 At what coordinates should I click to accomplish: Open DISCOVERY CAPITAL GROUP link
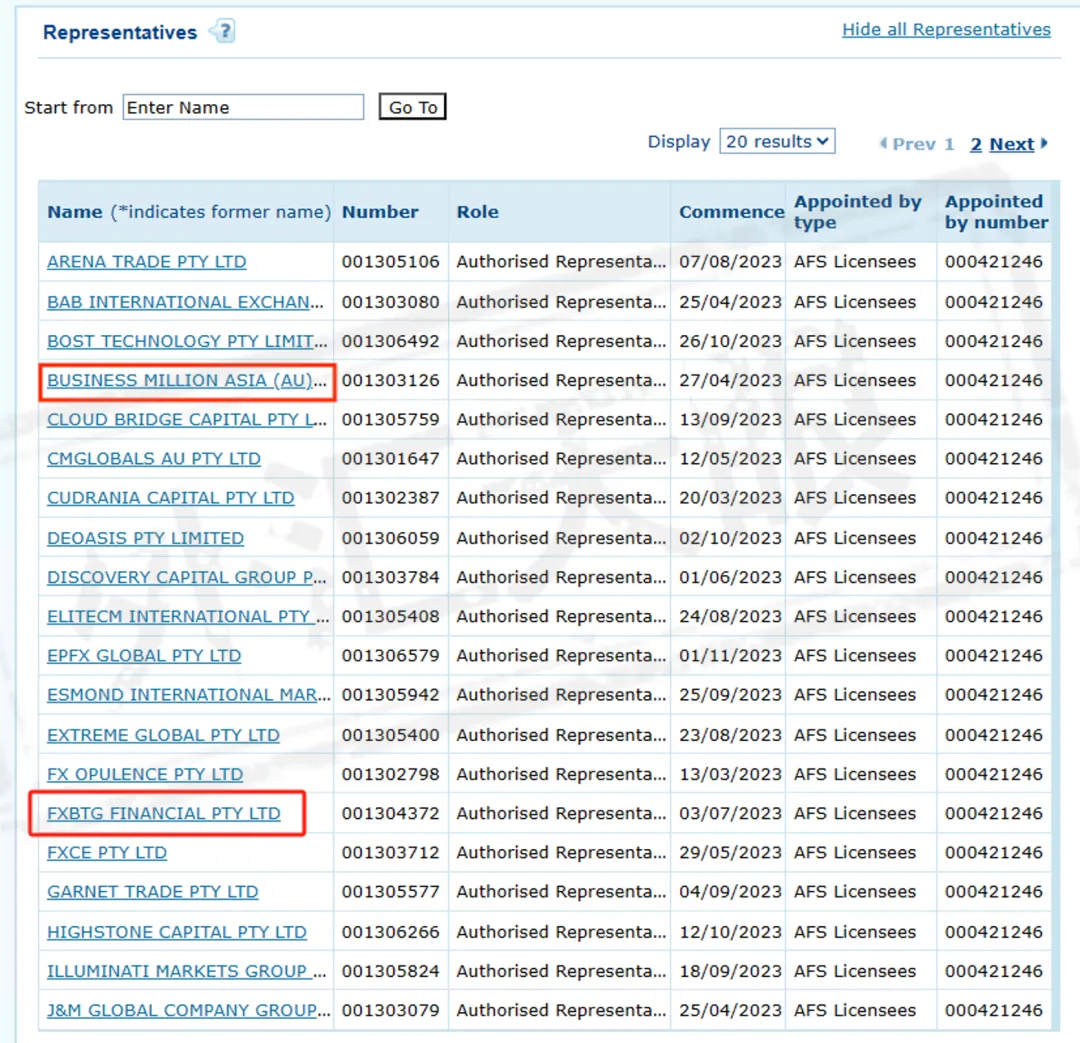[187, 577]
